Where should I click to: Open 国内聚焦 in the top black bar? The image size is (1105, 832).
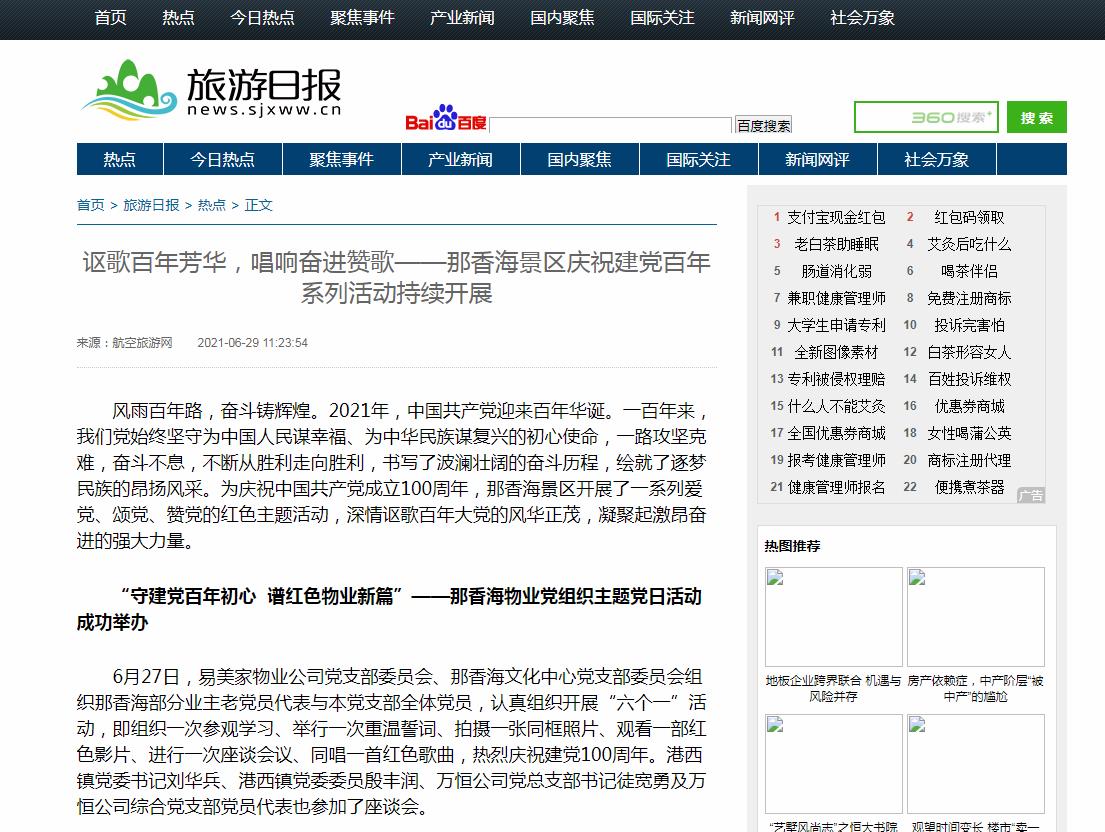point(562,18)
